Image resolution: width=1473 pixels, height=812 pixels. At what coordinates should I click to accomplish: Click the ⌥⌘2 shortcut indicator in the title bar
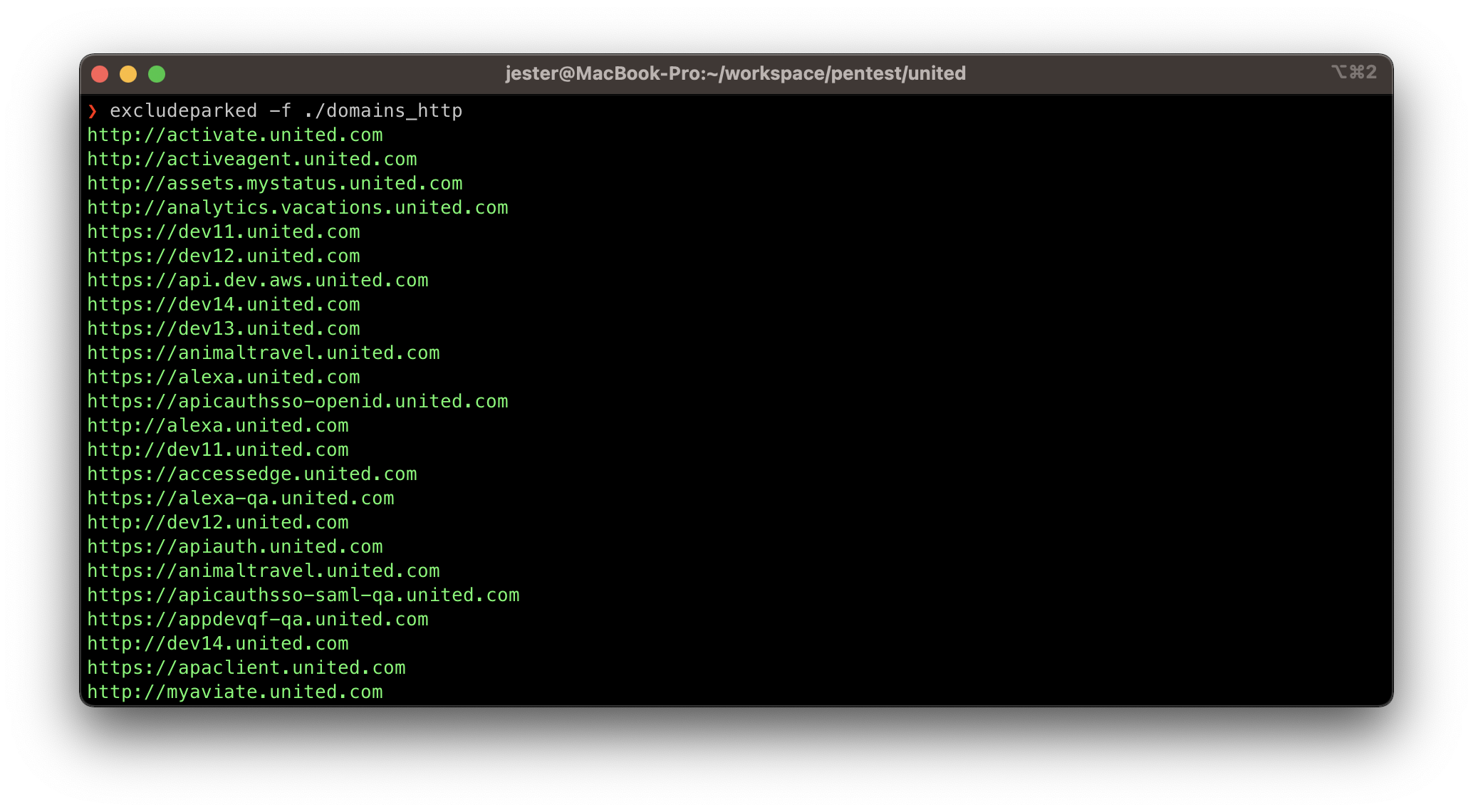(1353, 72)
